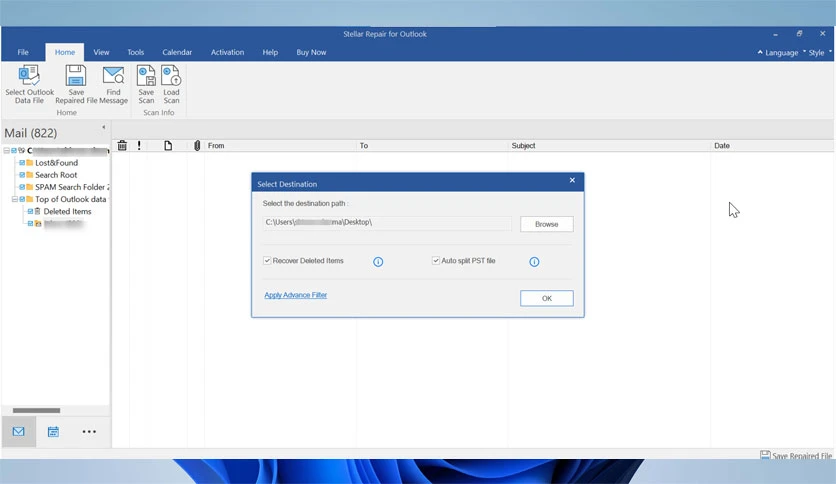Uncheck the Deleted Items folder checkbox
The width and height of the screenshot is (836, 484).
tap(30, 212)
